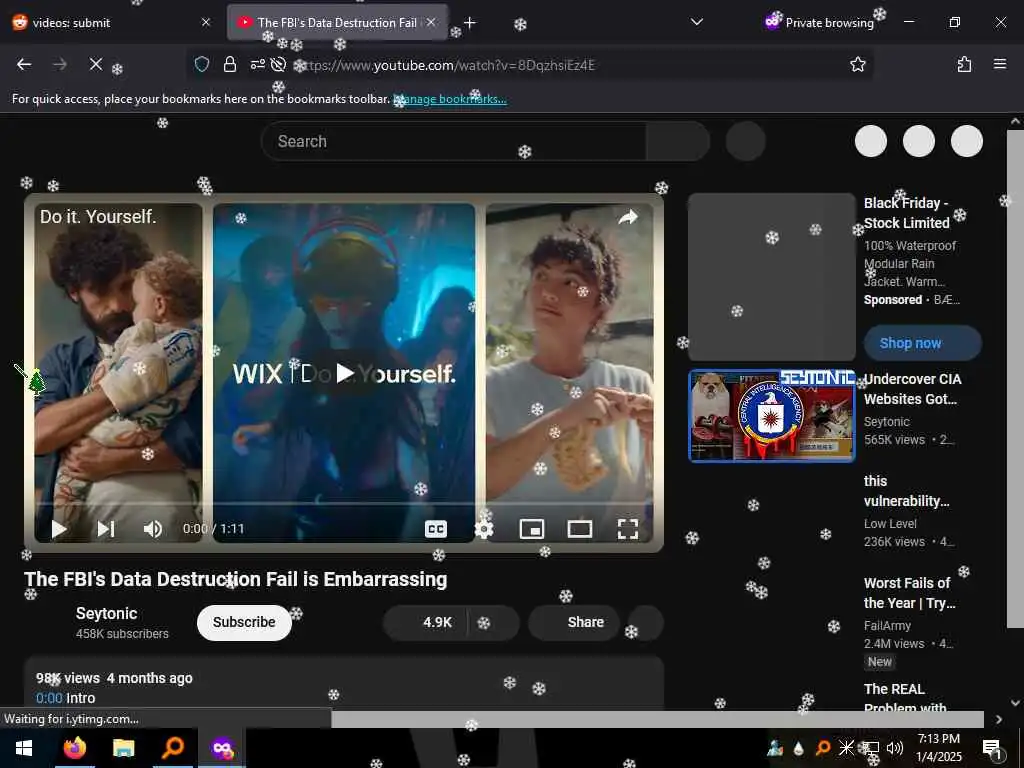Image resolution: width=1024 pixels, height=768 pixels.
Task: Open 'this vulnerability...' Low Level video
Action: pyautogui.click(x=906, y=491)
